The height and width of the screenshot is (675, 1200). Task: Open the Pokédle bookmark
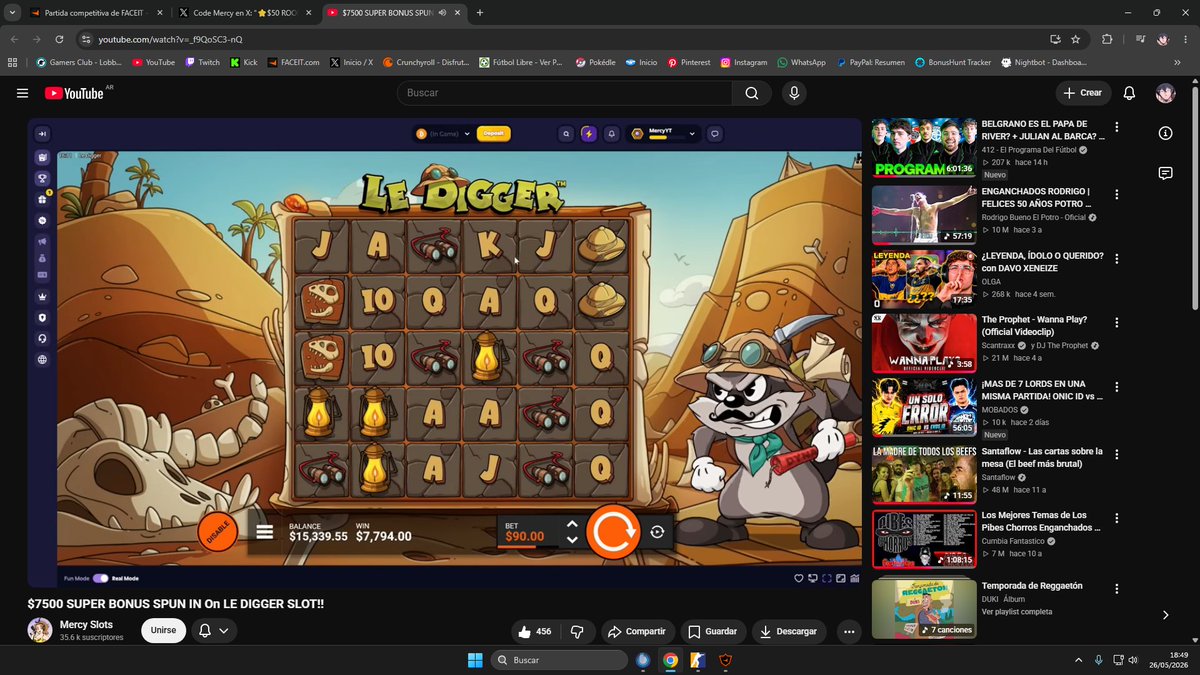pyautogui.click(x=595, y=62)
